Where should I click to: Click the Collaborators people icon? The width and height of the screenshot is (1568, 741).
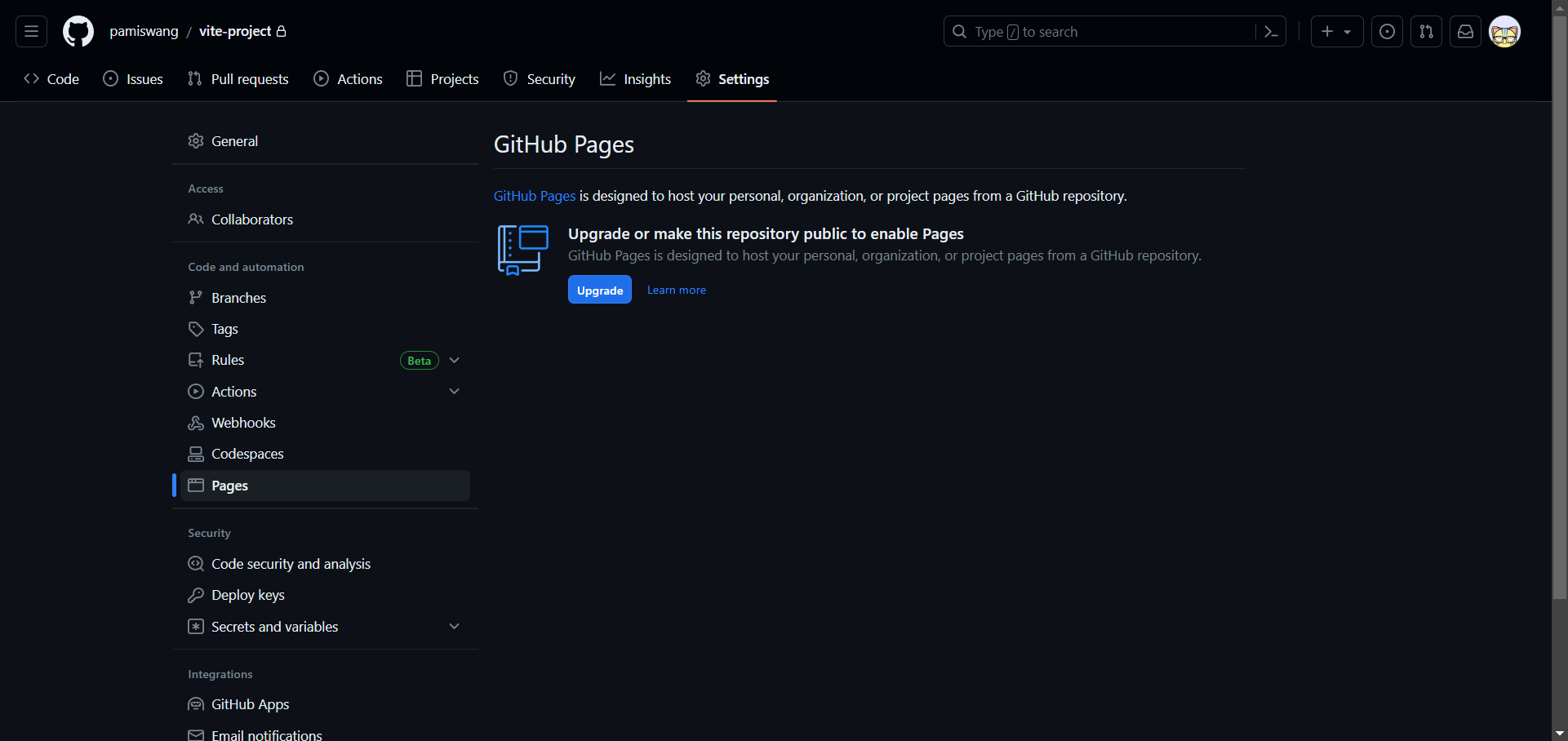(196, 220)
